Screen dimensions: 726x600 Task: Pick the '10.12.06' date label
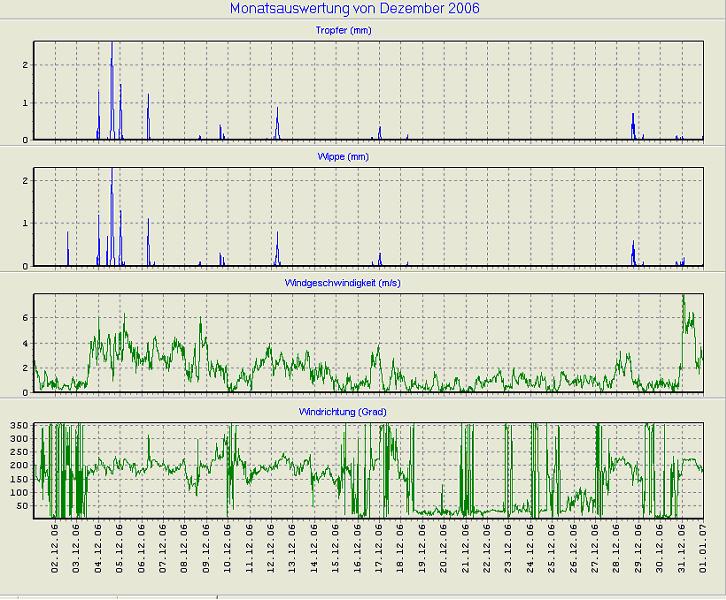pos(229,552)
